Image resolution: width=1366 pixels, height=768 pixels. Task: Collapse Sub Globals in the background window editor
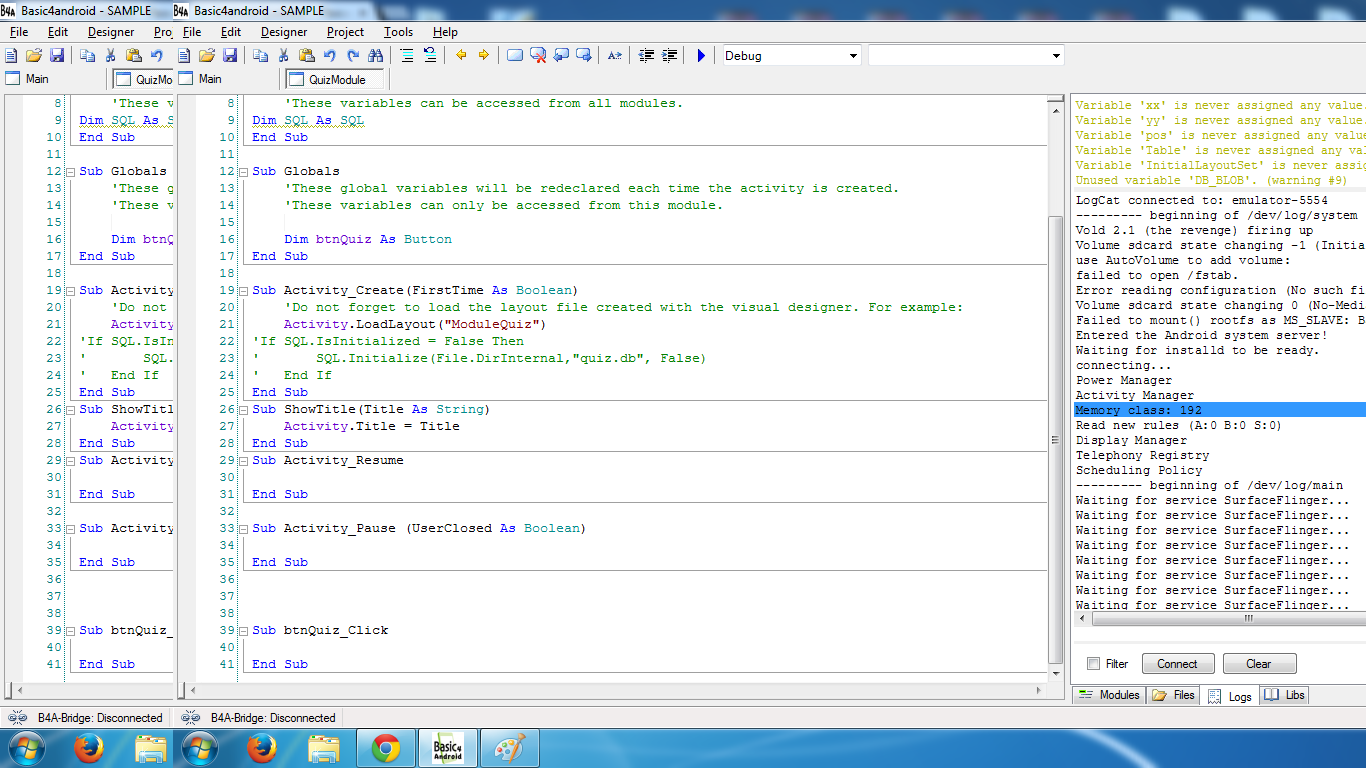(69, 171)
